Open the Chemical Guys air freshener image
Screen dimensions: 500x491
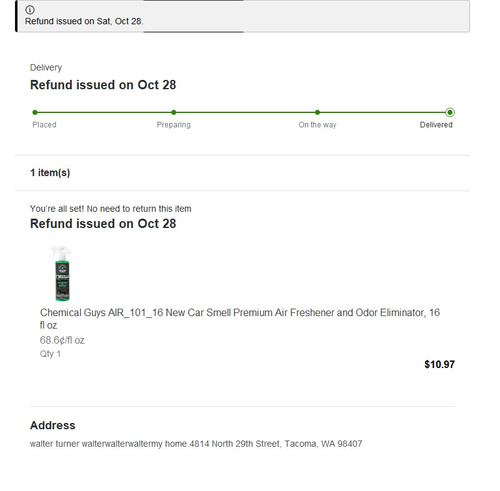[x=62, y=273]
